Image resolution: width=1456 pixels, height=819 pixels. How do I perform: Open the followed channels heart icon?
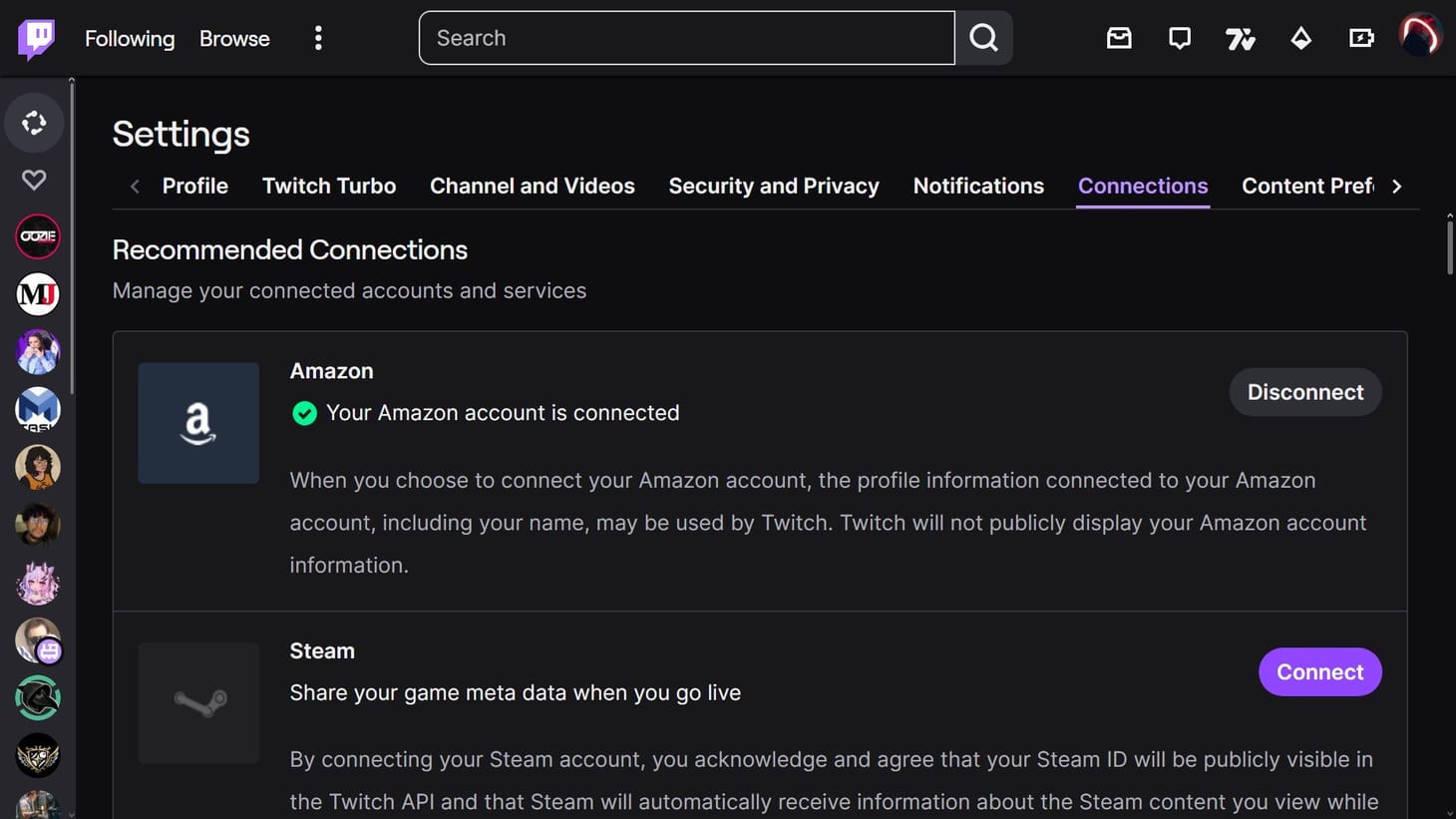pos(34,180)
